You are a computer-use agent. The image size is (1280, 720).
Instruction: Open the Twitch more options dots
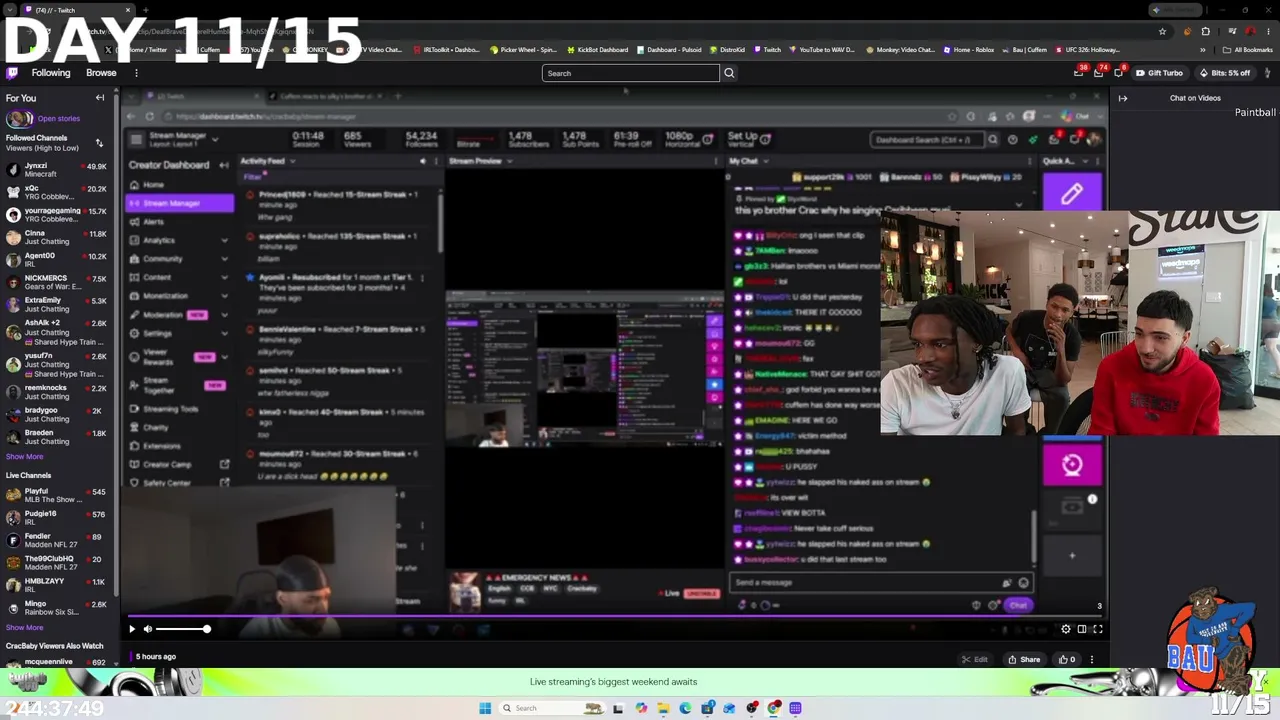click(136, 73)
